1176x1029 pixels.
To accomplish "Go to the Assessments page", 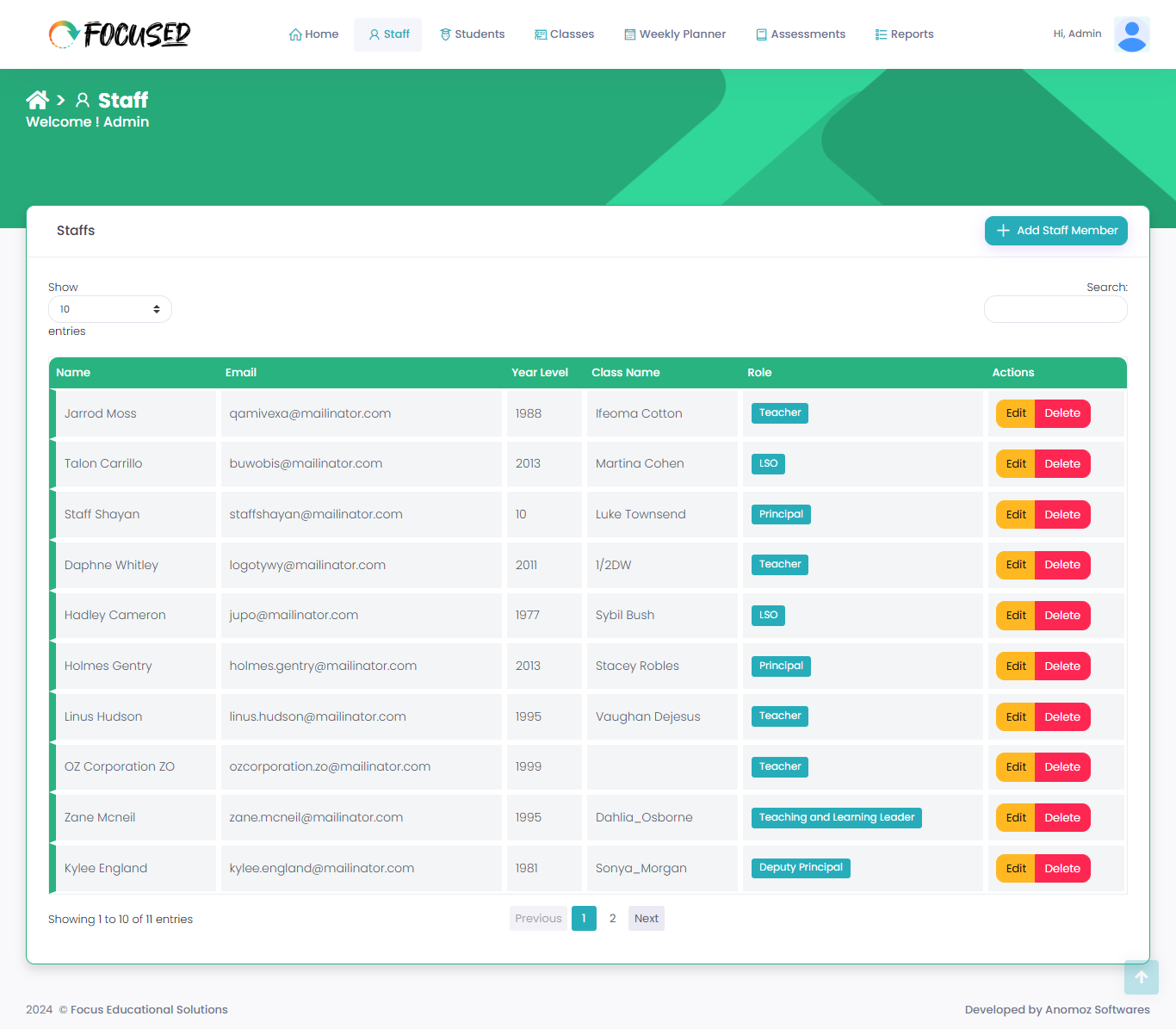I will tap(800, 34).
